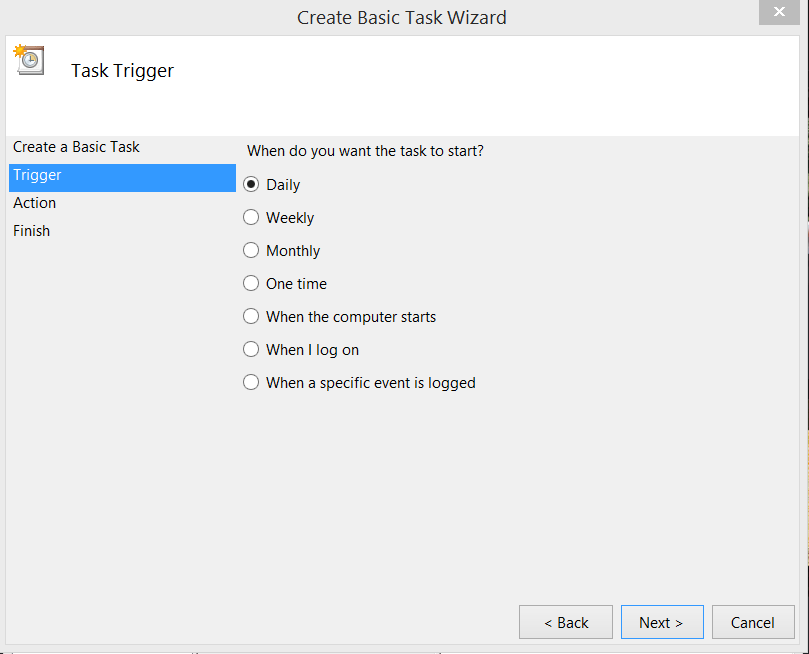Go to Create a Basic Task step
Image resolution: width=809 pixels, height=654 pixels.
[x=76, y=147]
